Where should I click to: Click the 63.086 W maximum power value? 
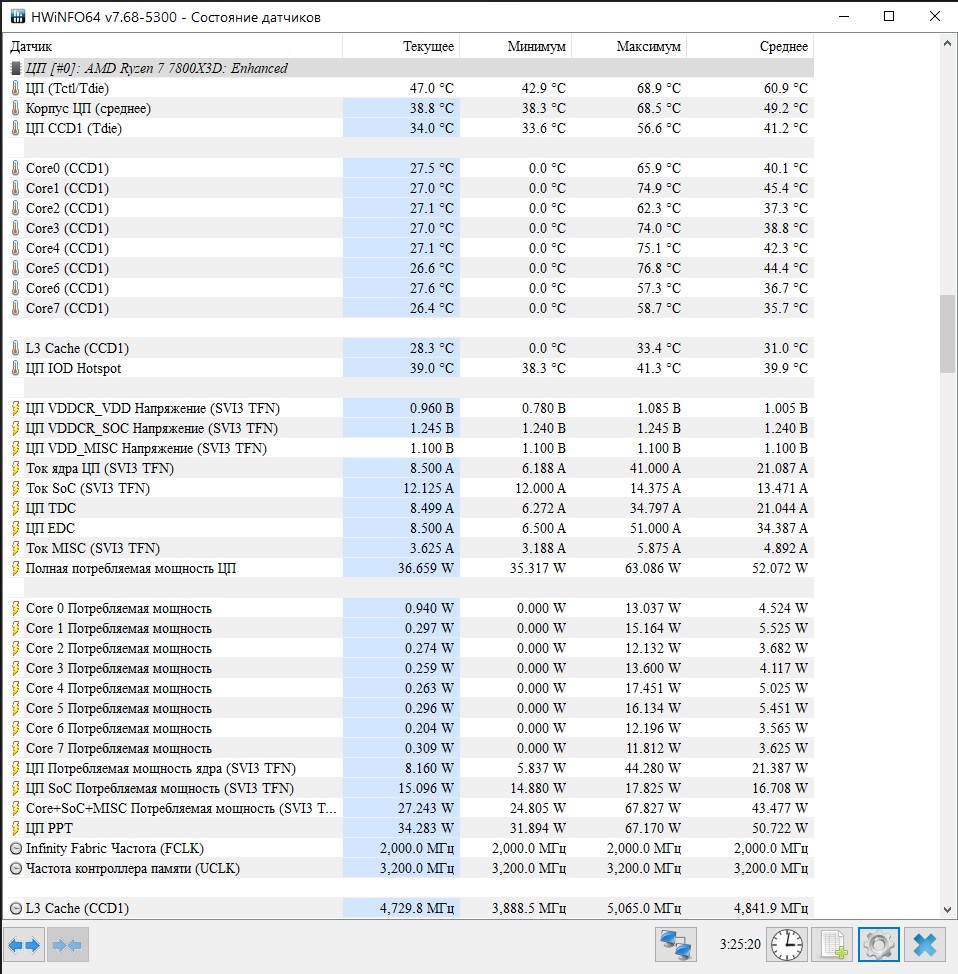coord(654,568)
